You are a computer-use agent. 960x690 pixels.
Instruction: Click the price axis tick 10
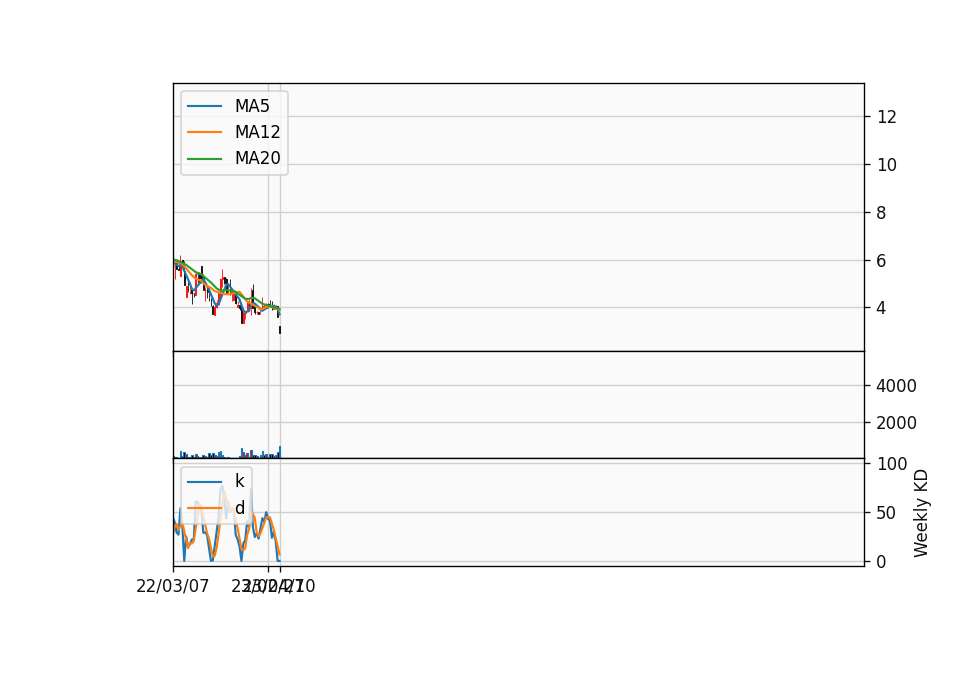click(887, 165)
